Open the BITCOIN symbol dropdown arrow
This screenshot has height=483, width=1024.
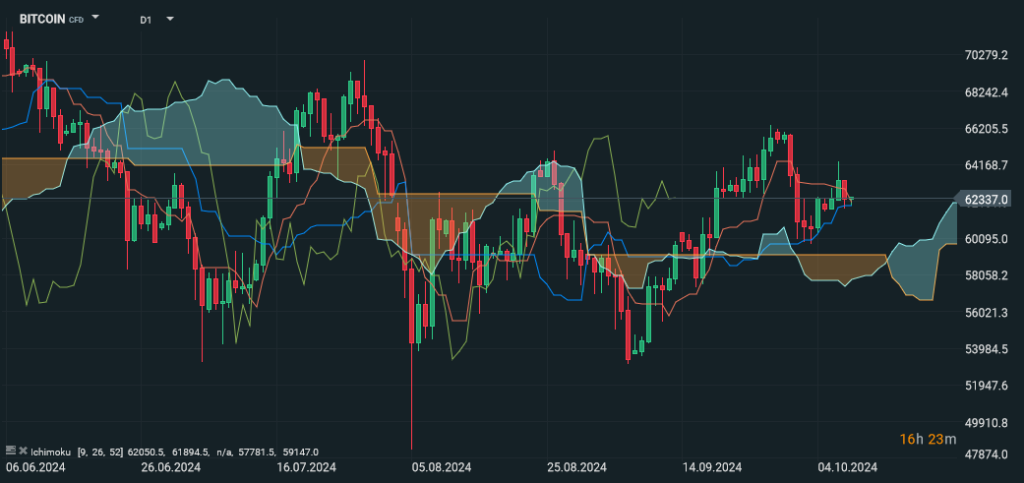tap(96, 18)
